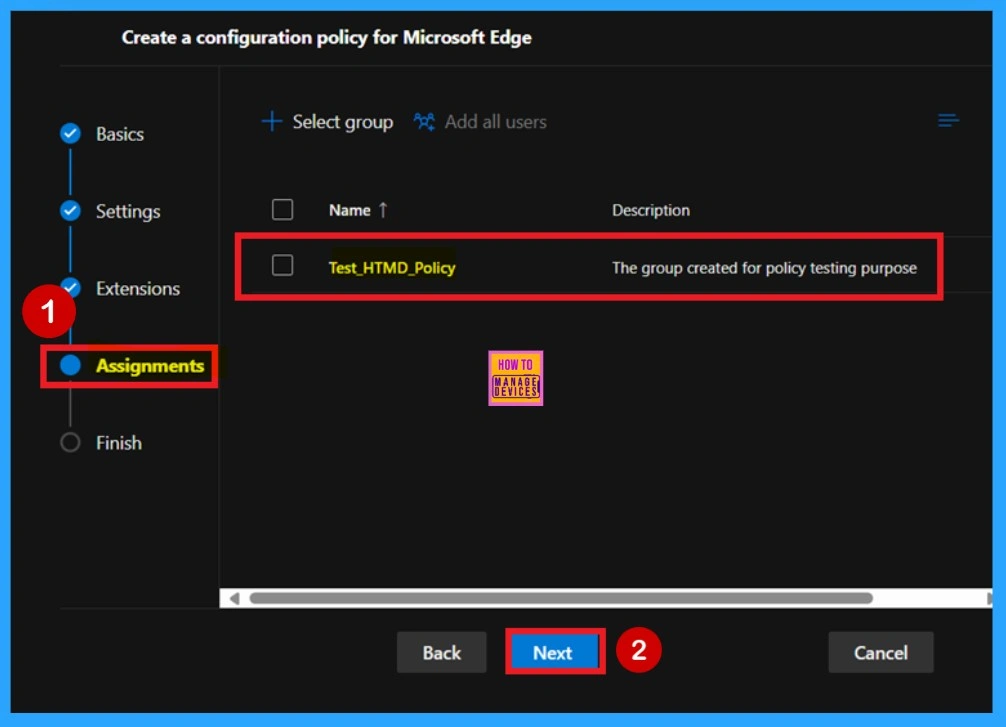This screenshot has width=1006, height=727.
Task: Open the Assignments step
Action: 150,365
